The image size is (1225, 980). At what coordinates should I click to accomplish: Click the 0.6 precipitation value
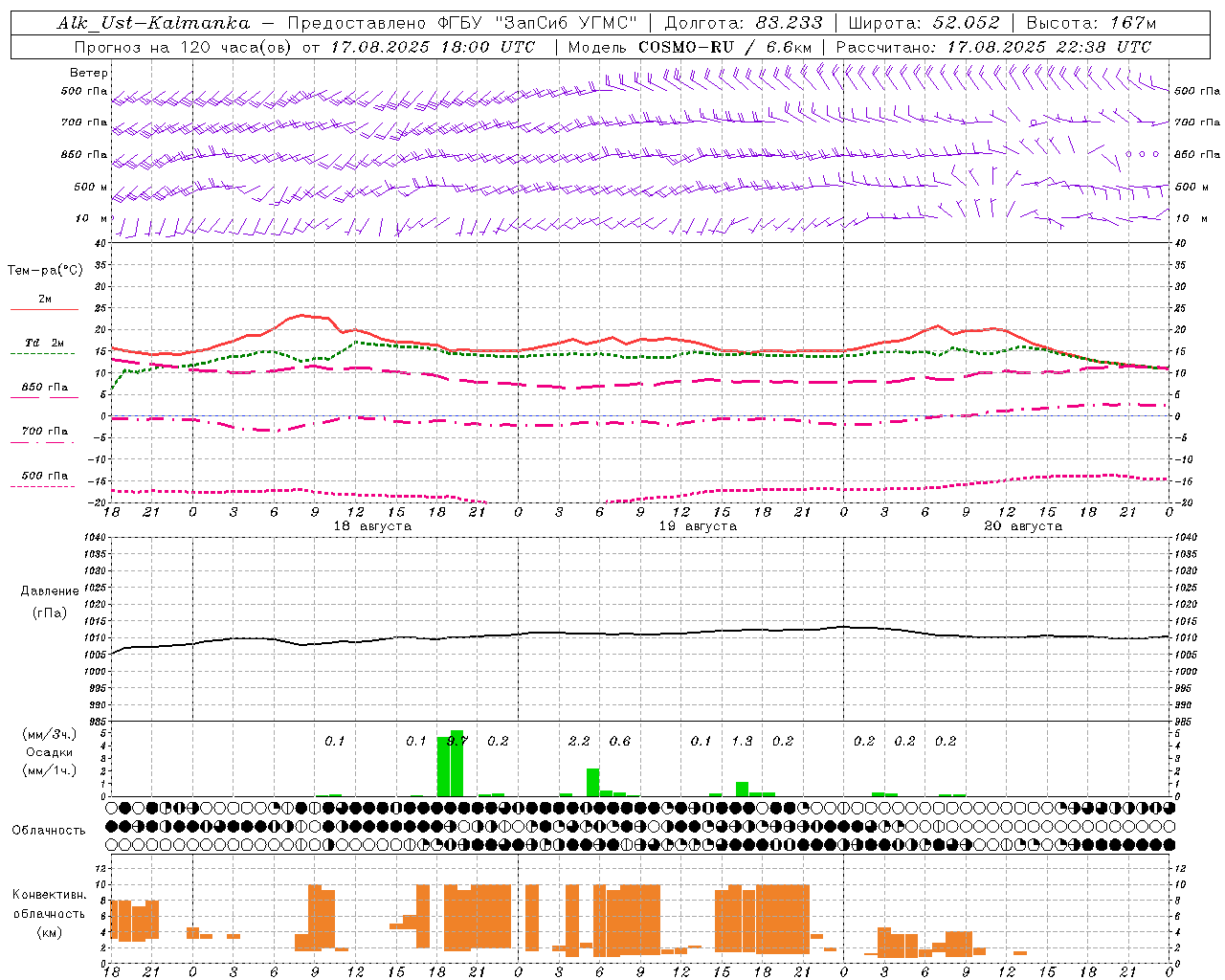pyautogui.click(x=620, y=742)
